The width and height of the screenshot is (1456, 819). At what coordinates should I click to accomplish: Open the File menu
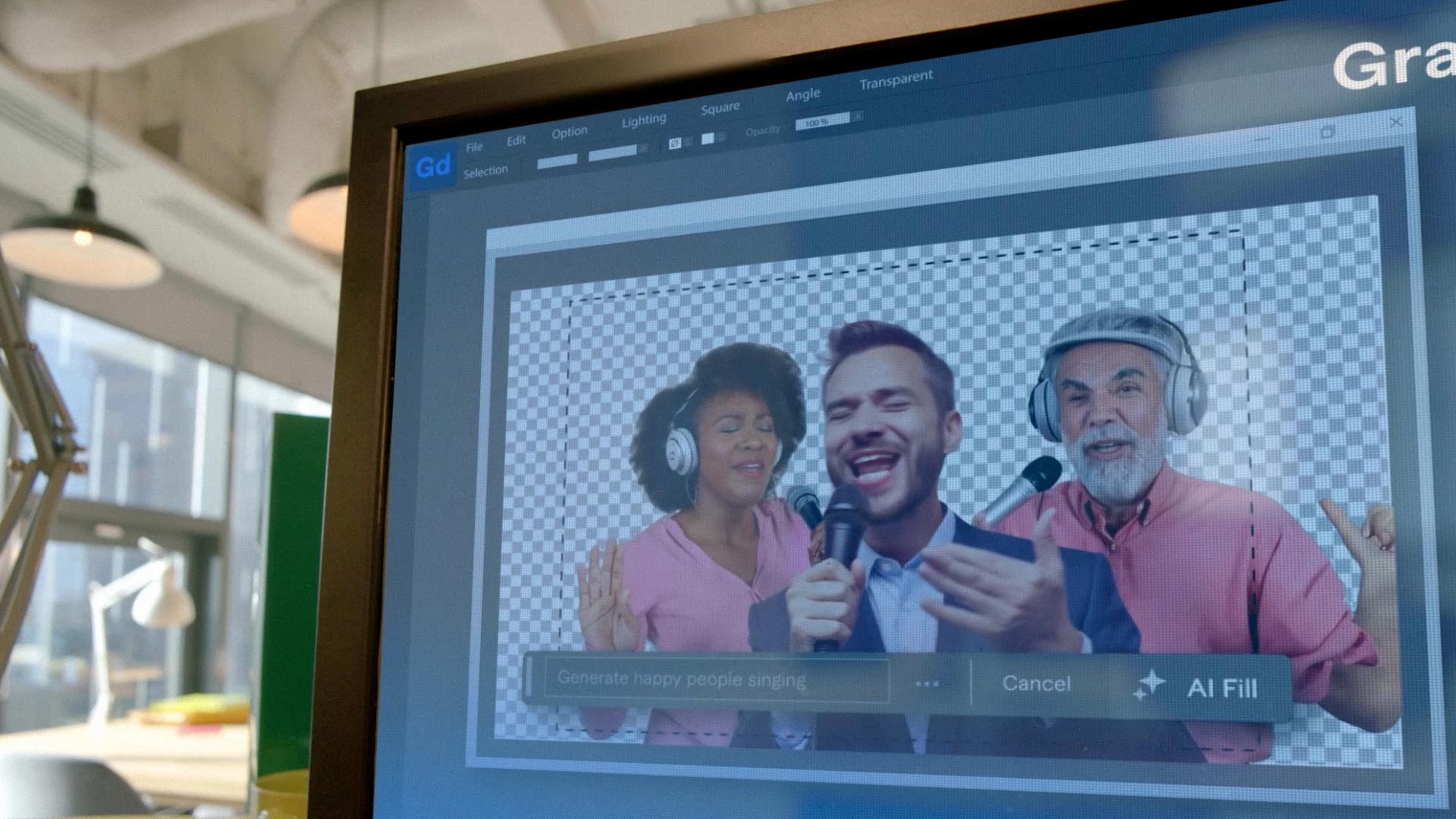(474, 146)
